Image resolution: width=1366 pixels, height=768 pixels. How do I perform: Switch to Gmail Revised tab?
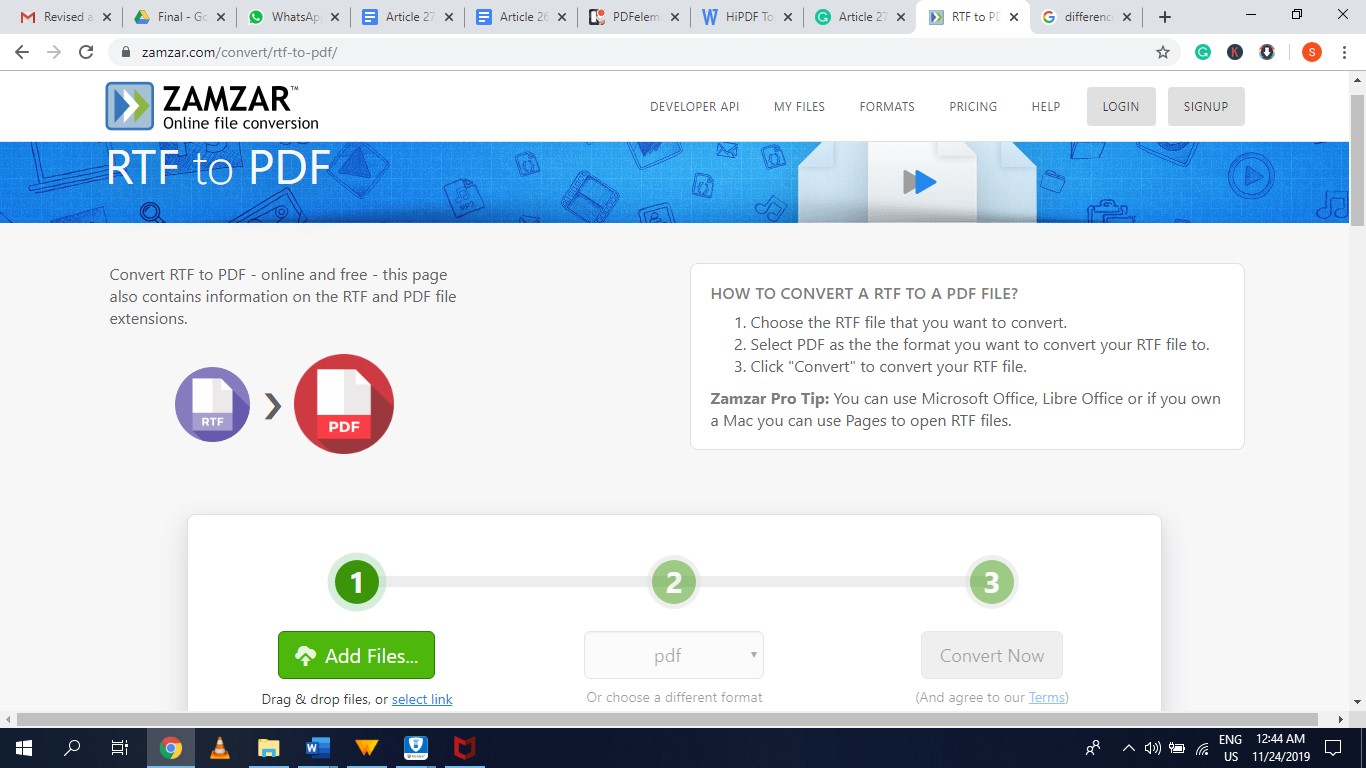(x=63, y=17)
